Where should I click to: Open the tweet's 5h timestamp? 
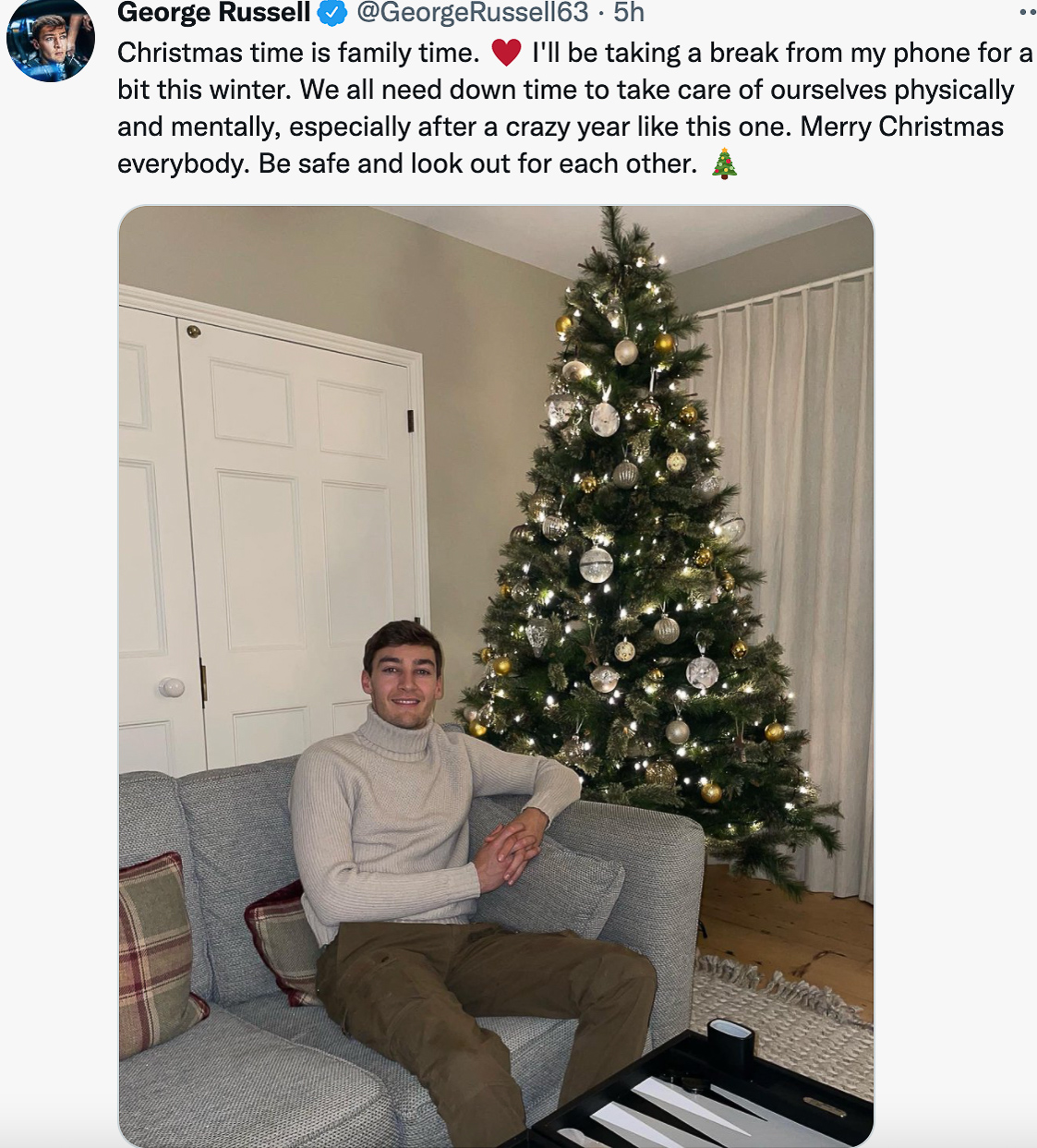tap(629, 13)
